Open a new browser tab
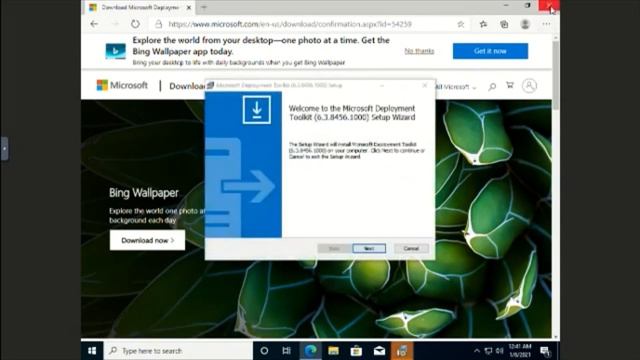This screenshot has width=640, height=360. click(x=204, y=7)
